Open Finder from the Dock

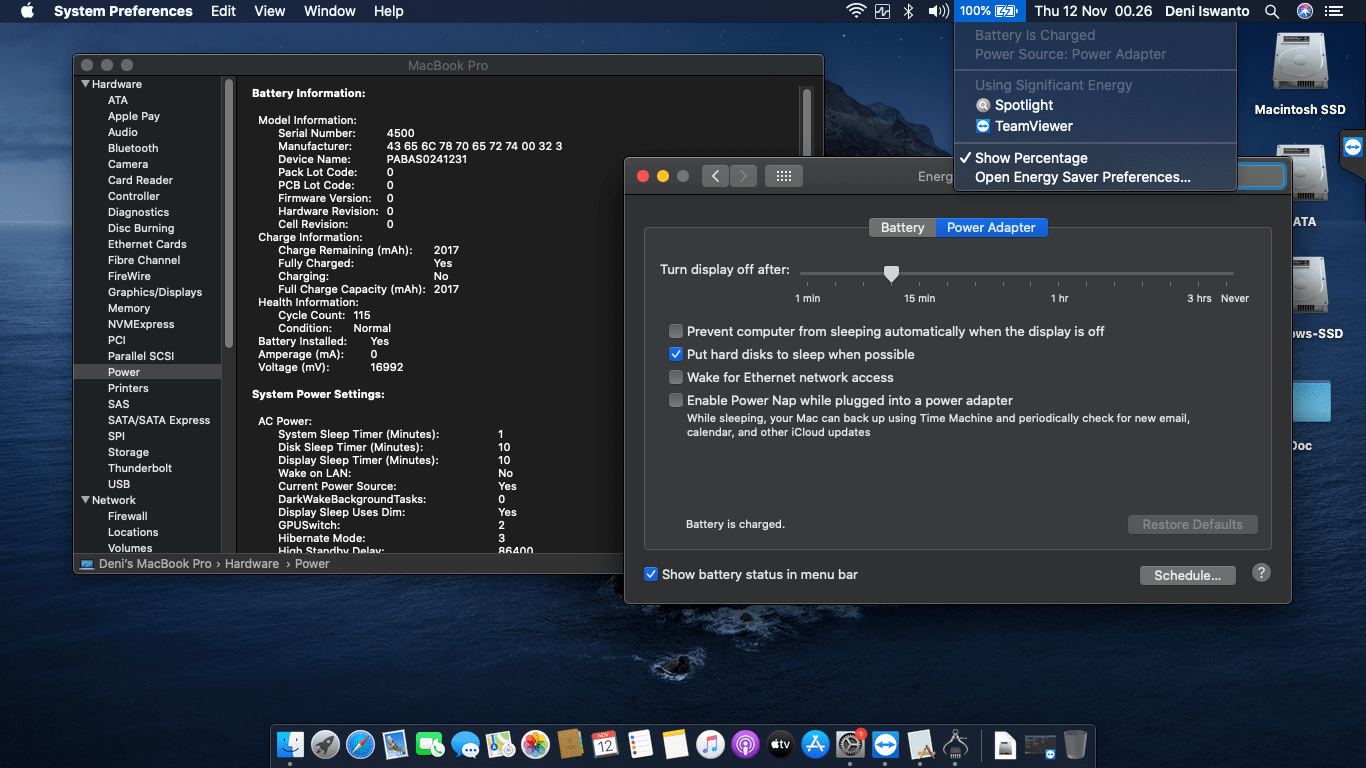click(x=290, y=744)
